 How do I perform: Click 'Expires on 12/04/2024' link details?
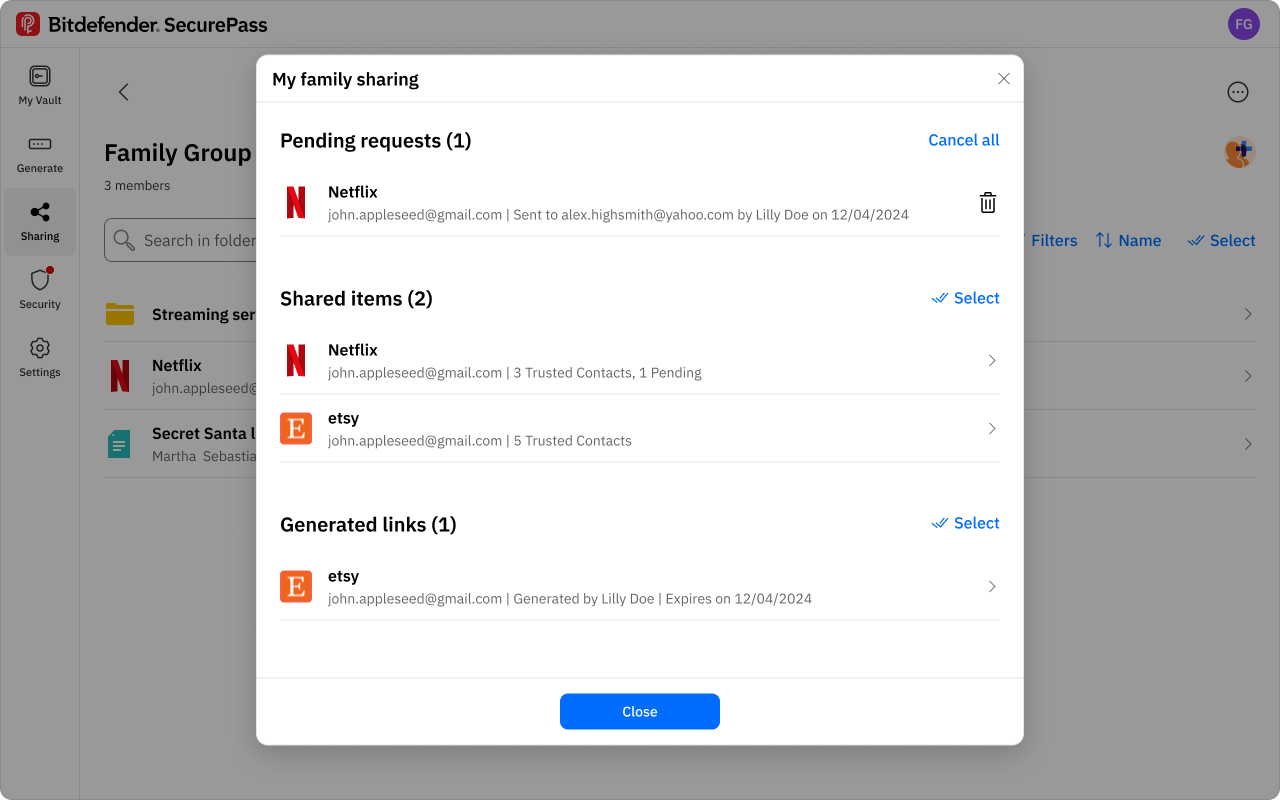pyautogui.click(x=739, y=599)
